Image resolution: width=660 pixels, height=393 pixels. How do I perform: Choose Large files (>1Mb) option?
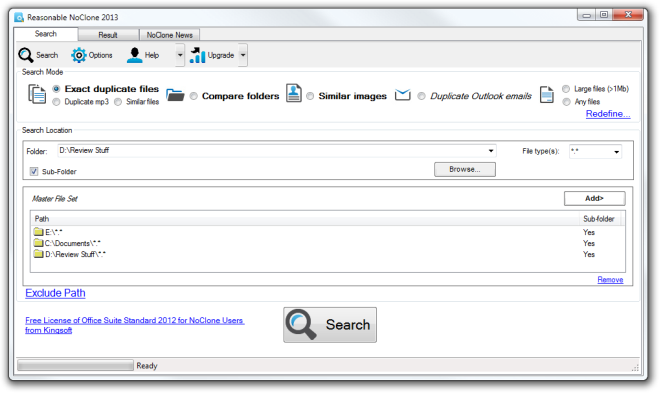(x=566, y=89)
